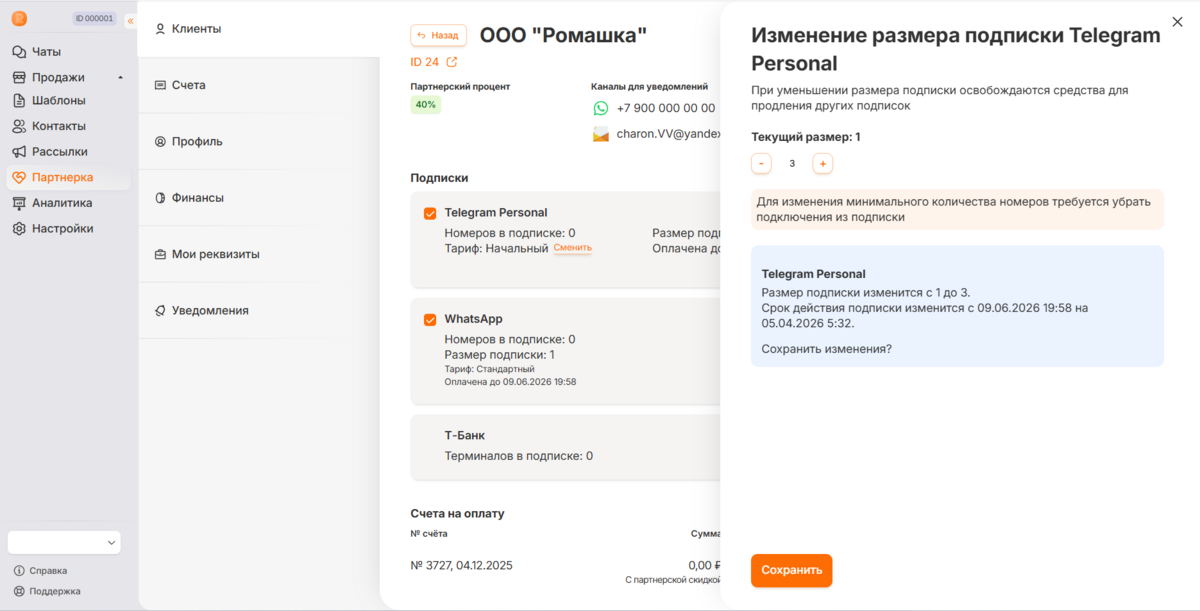The height and width of the screenshot is (611, 1200).
Task: Open Аналитика using its chart icon
Action: [18, 202]
